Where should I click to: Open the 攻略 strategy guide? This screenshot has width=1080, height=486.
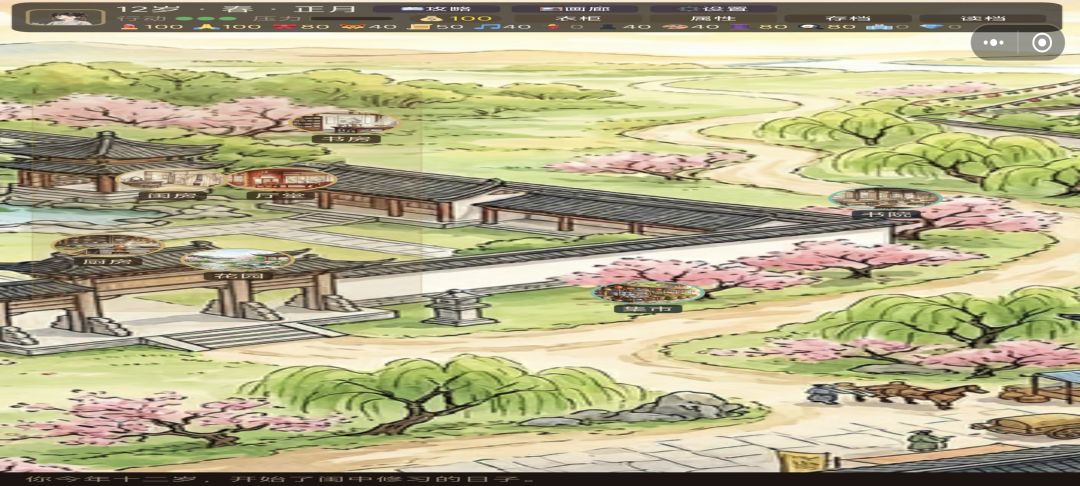[x=437, y=9]
